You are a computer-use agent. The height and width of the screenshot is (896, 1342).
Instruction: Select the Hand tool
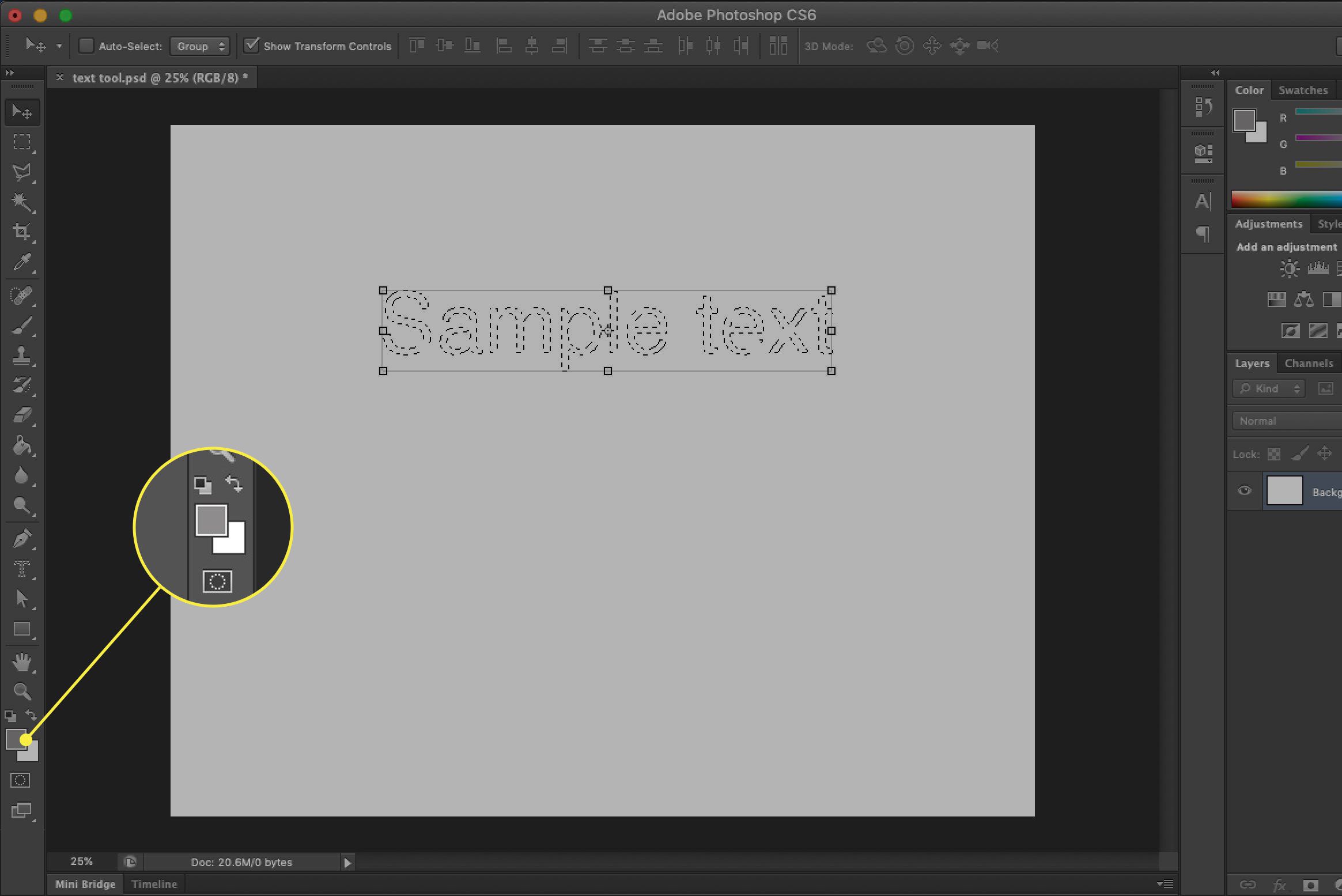click(x=22, y=663)
